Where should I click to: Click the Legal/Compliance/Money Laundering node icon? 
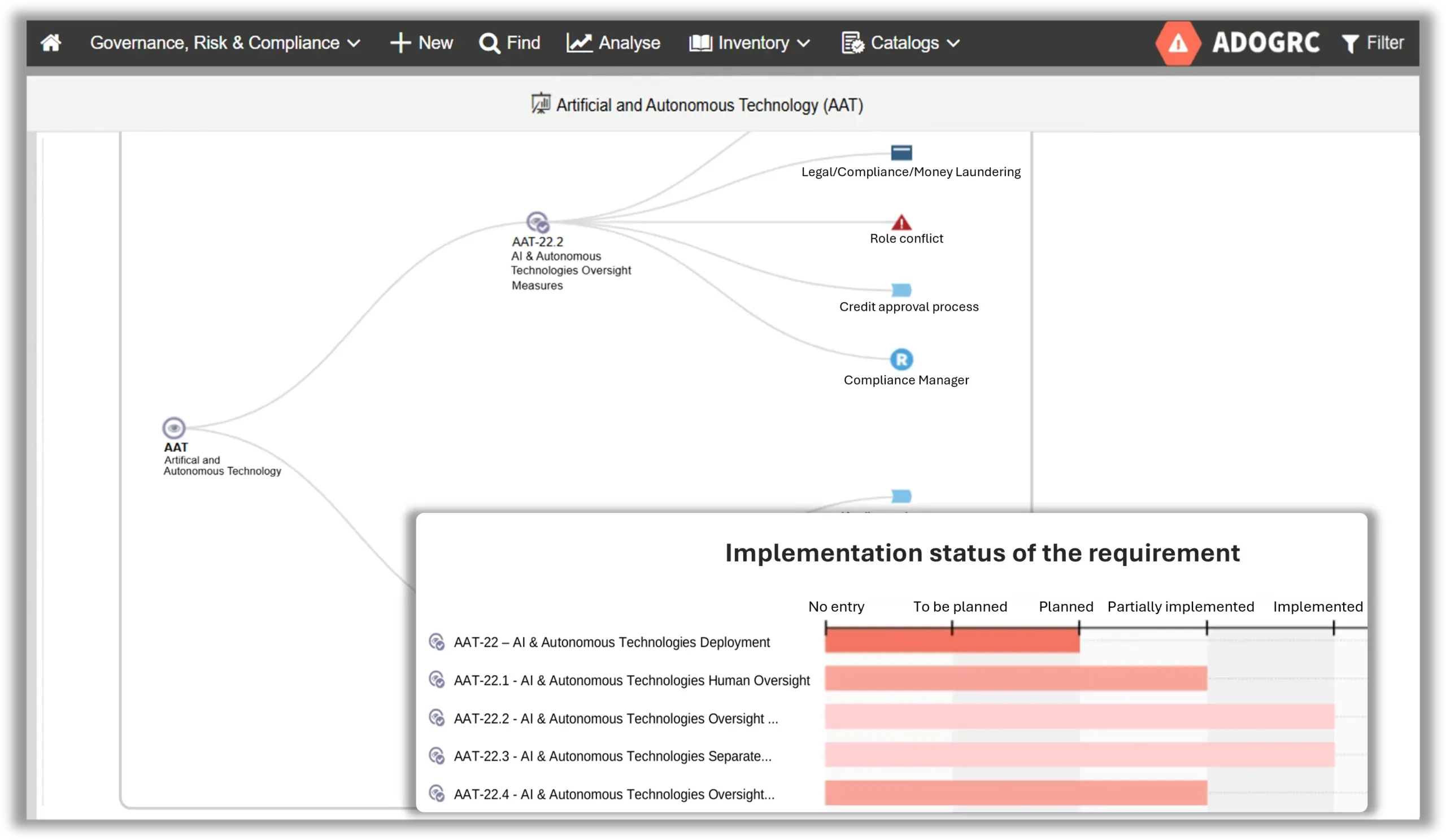(x=901, y=153)
